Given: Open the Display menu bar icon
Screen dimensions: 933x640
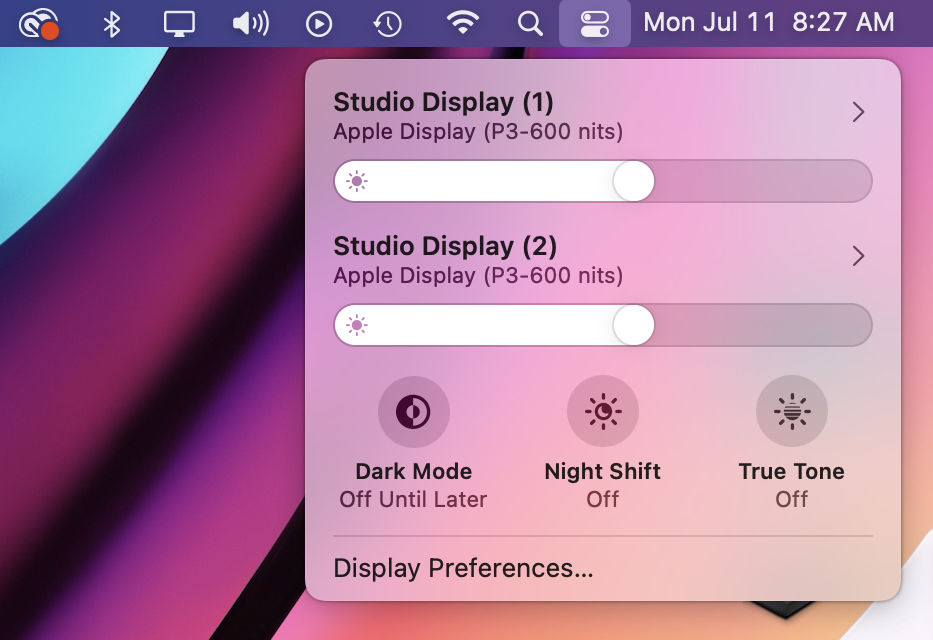Looking at the screenshot, I should tap(179, 24).
